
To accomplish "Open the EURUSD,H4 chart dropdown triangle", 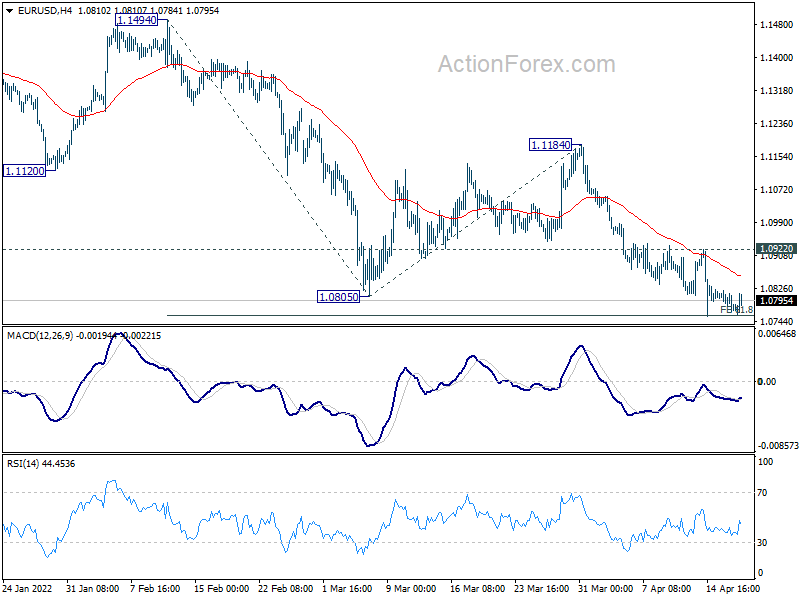I will click(9, 11).
